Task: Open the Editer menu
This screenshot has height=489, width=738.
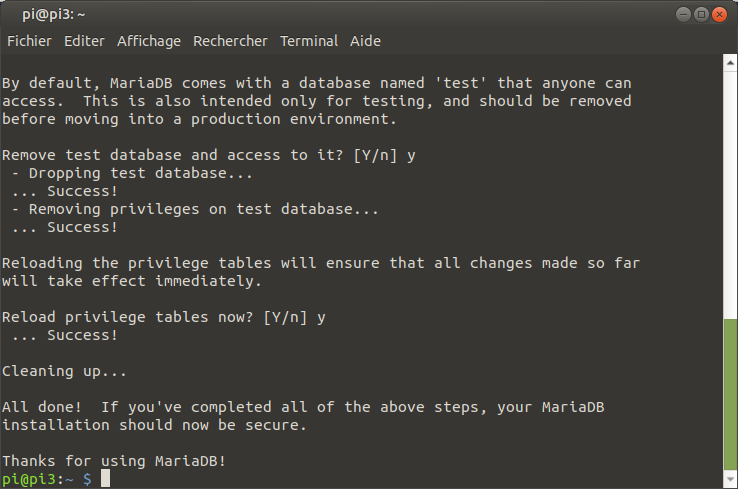Action: coord(84,41)
